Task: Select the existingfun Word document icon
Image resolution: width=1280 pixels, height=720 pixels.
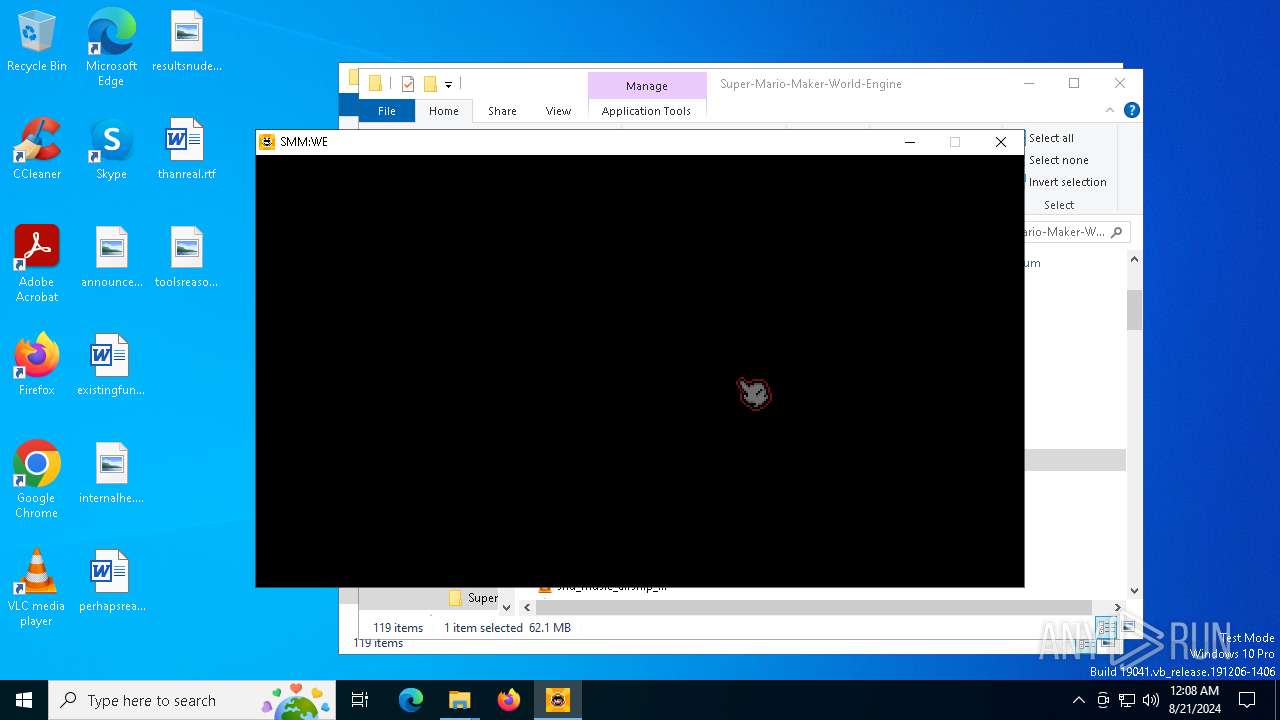Action: tap(111, 366)
